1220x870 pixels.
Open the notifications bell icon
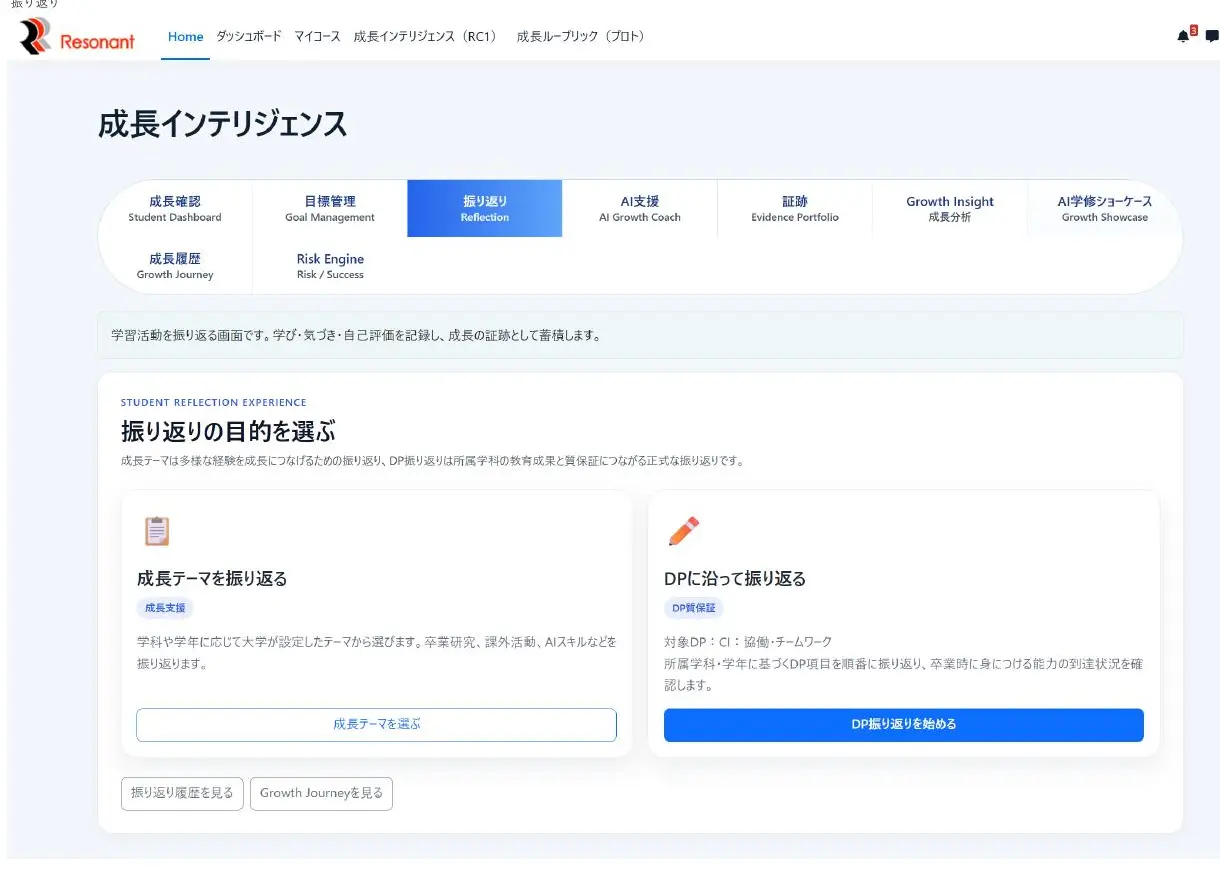tap(1184, 36)
